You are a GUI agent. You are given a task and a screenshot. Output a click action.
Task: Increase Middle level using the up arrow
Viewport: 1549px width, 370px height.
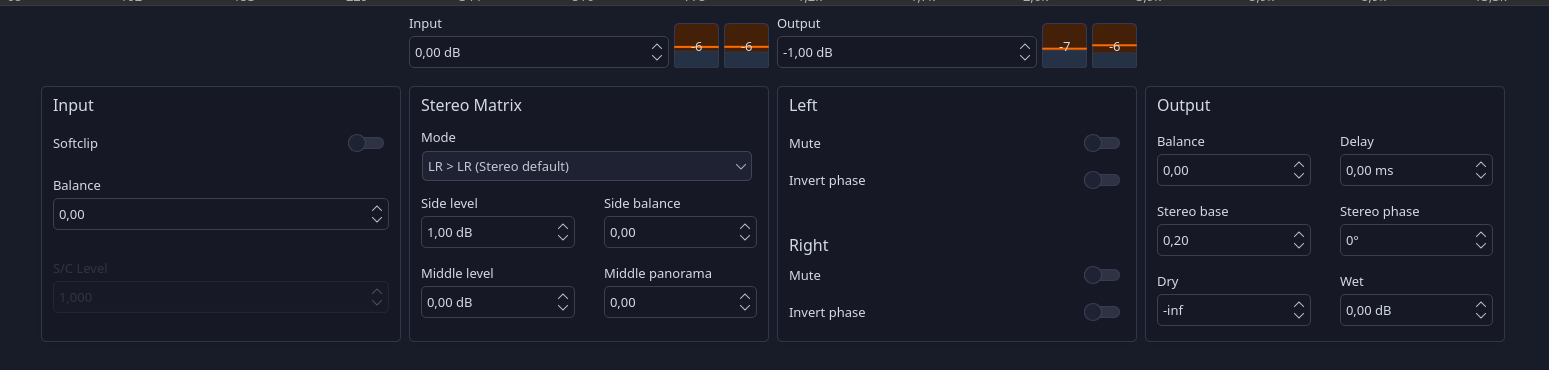pyautogui.click(x=563, y=296)
